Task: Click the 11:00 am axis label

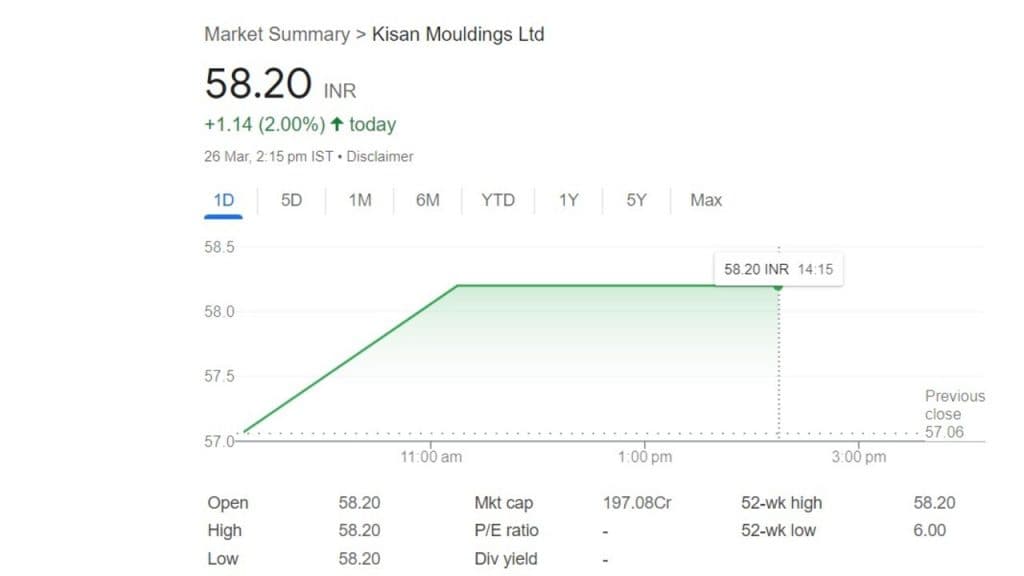Action: click(x=431, y=457)
